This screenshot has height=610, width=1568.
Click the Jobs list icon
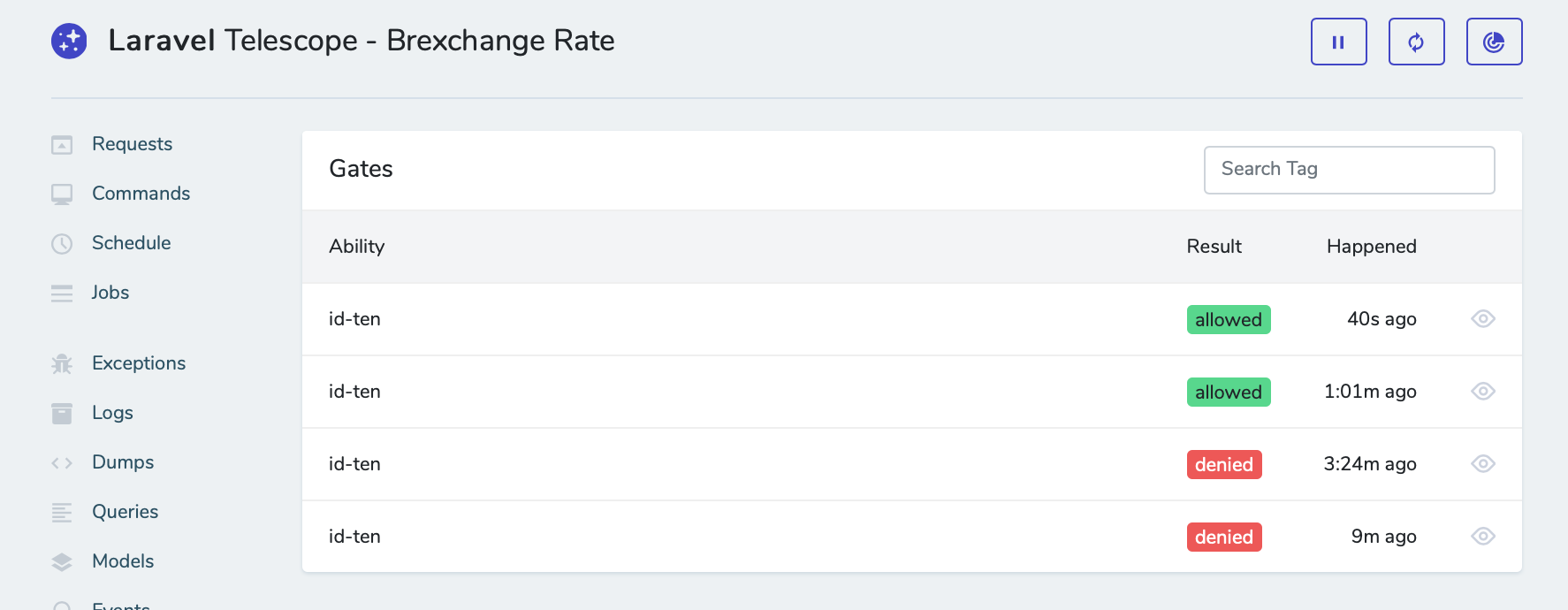point(62,294)
